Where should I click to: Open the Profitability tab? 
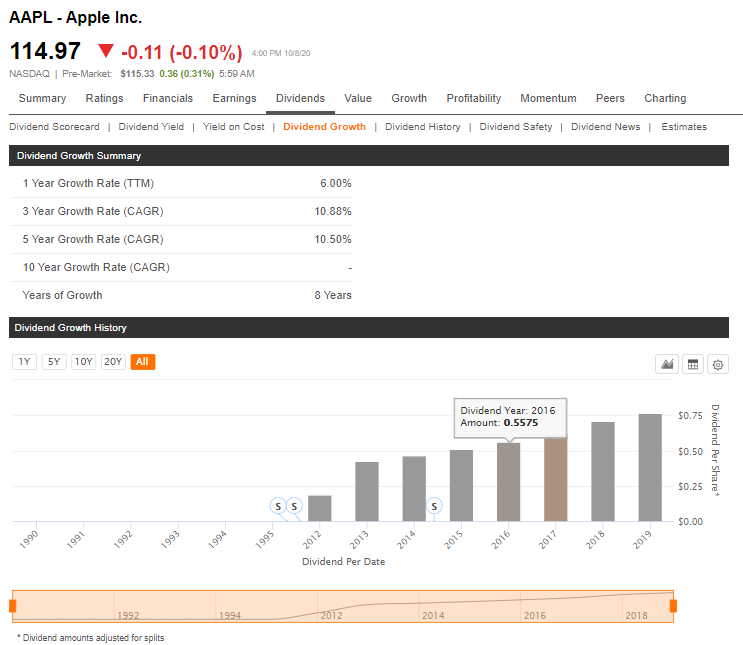[473, 98]
